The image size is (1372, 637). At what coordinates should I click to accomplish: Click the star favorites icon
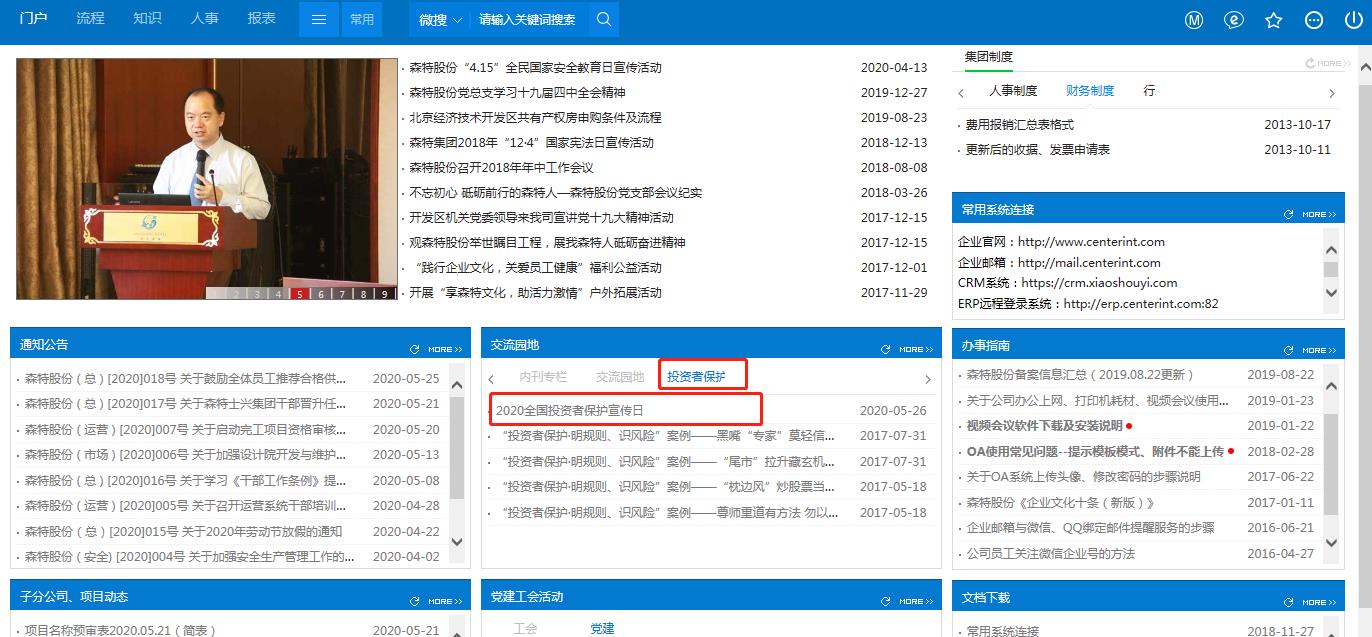click(1273, 19)
